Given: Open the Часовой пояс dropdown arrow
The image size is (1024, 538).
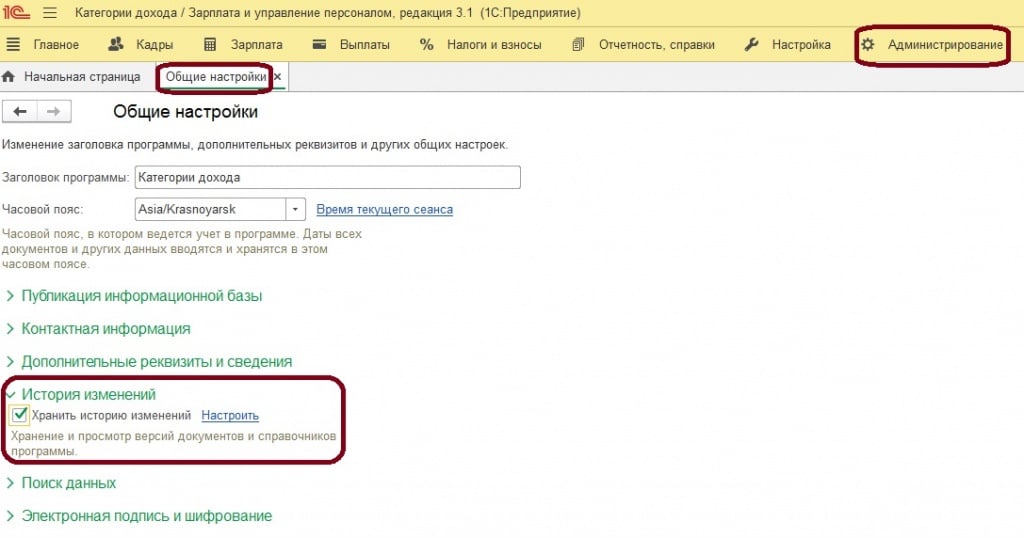Looking at the screenshot, I should [295, 210].
